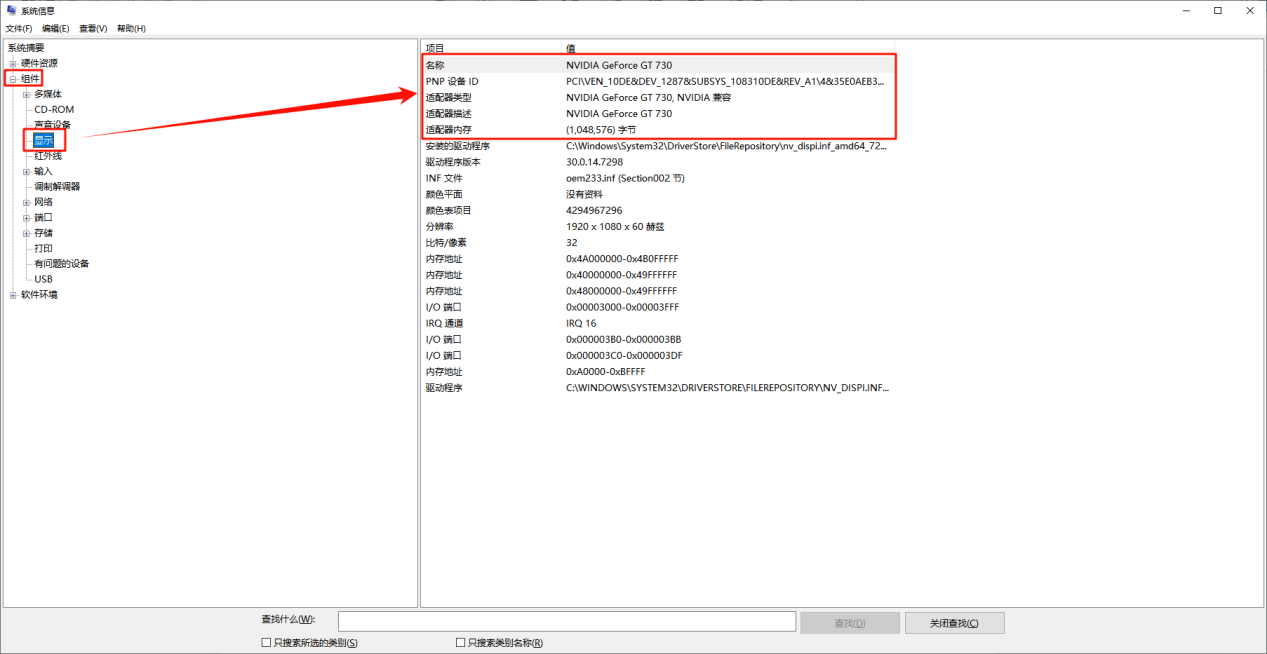Select 打印 in the tree
This screenshot has height=654, width=1267.
pos(43,248)
